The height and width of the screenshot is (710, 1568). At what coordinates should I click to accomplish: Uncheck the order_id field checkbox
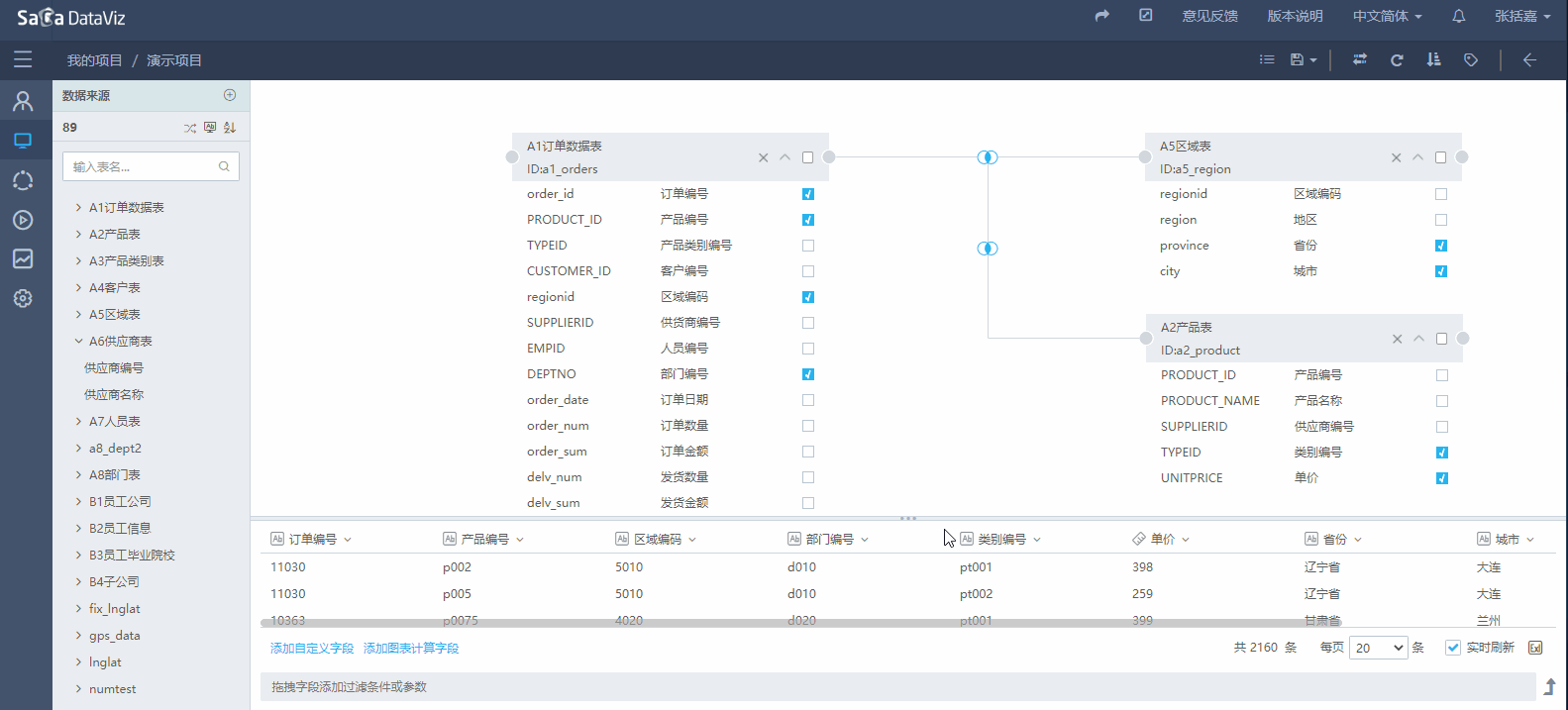coord(808,194)
